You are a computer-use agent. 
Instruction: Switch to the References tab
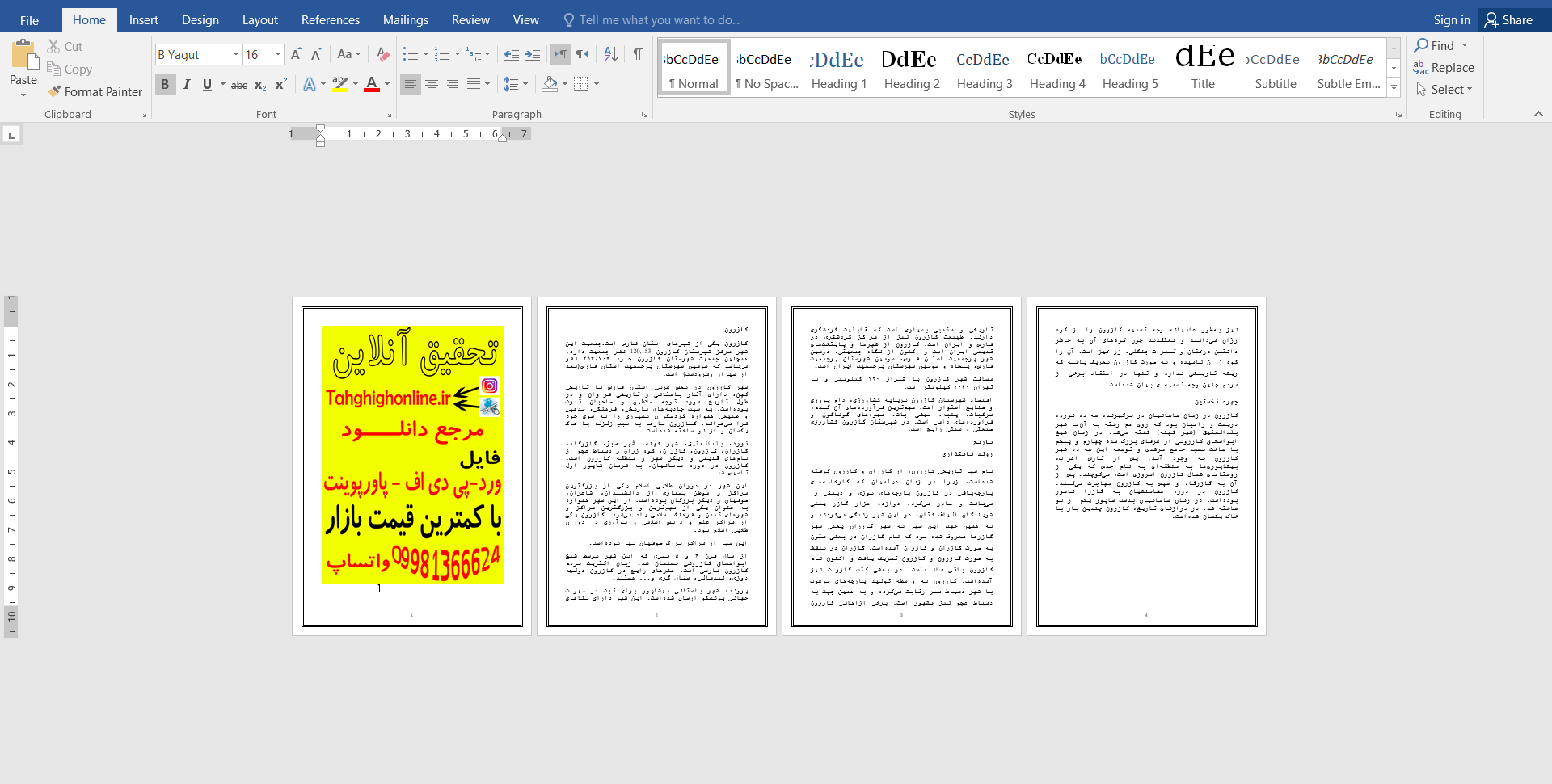coord(331,20)
